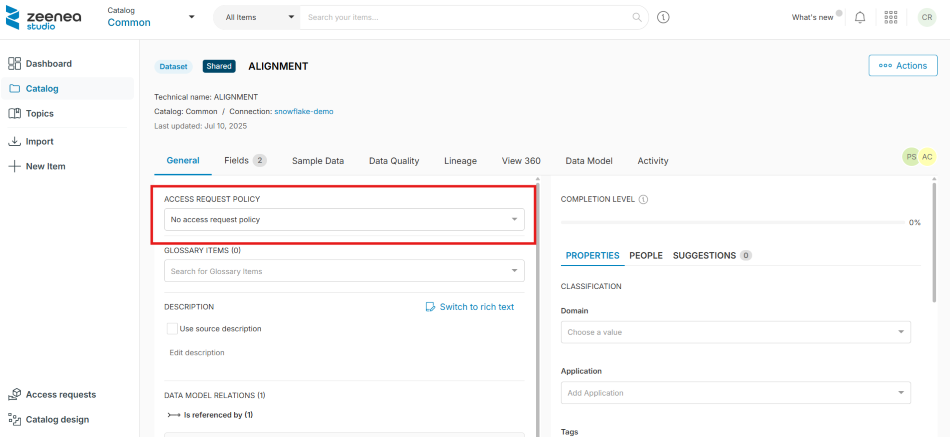
Task: Open the snowflake-demo connection link
Action: coord(304,111)
